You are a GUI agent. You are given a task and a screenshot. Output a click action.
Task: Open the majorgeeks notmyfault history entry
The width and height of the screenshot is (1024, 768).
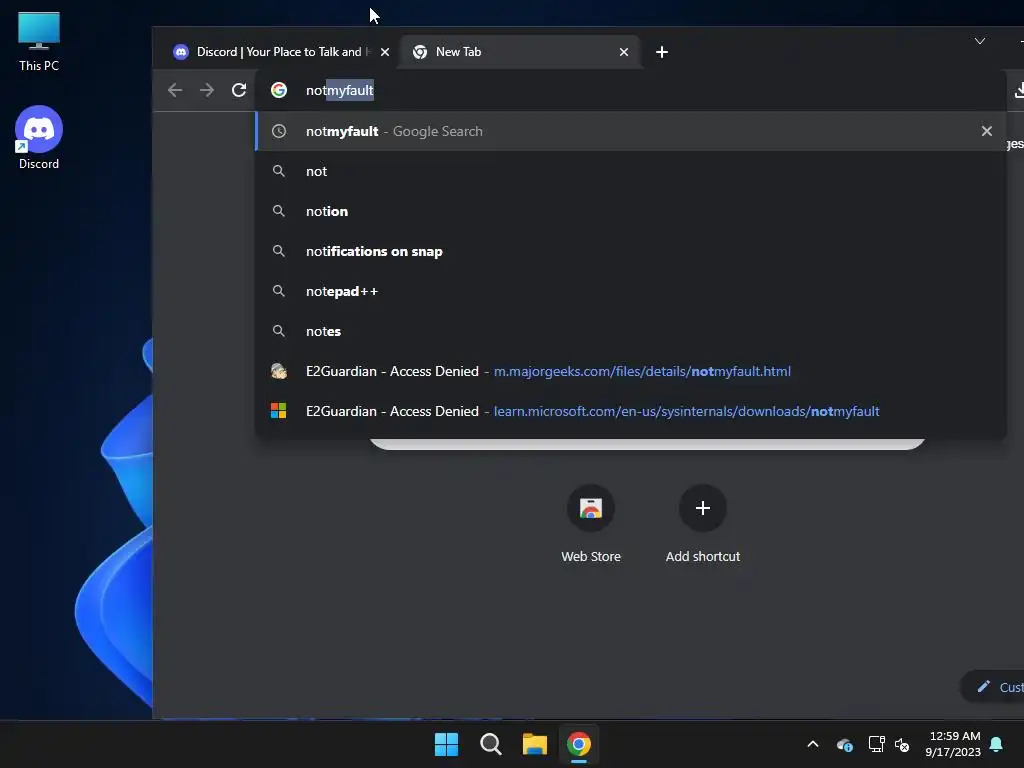[631, 371]
